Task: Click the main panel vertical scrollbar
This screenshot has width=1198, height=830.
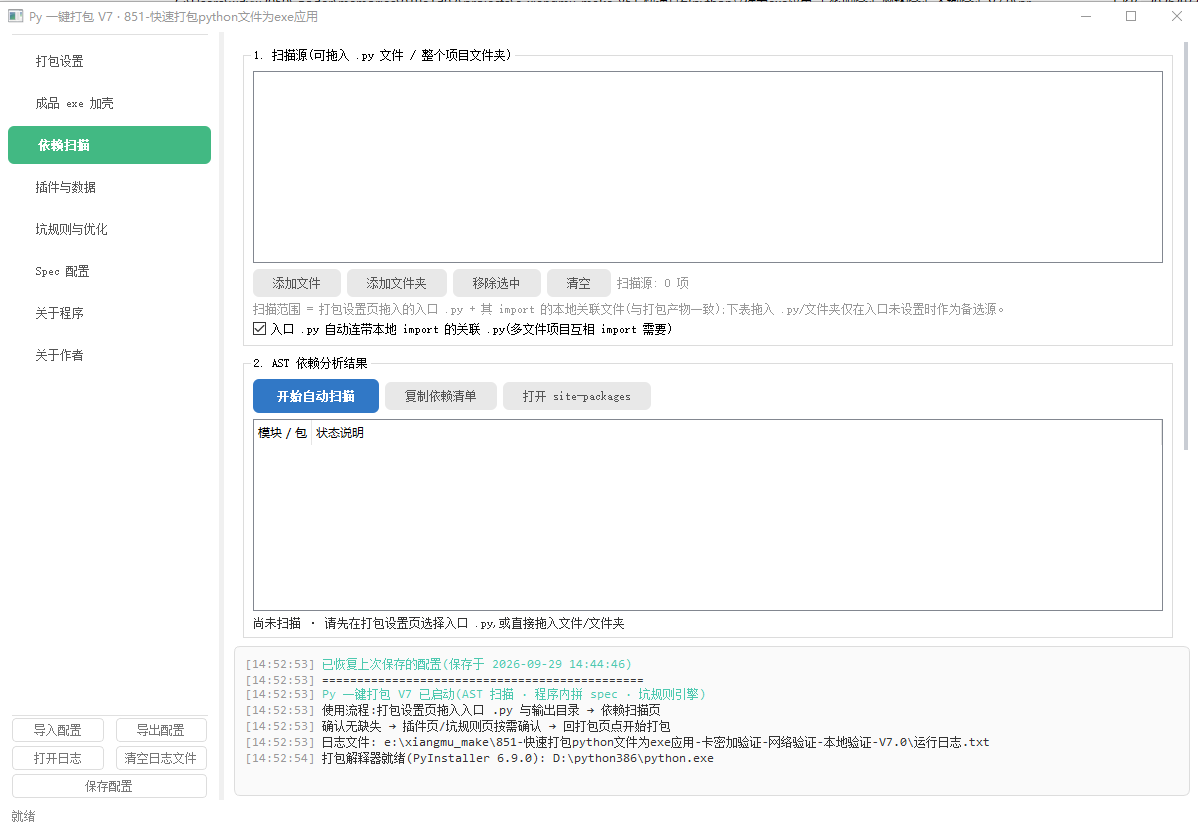Action: 1186,245
